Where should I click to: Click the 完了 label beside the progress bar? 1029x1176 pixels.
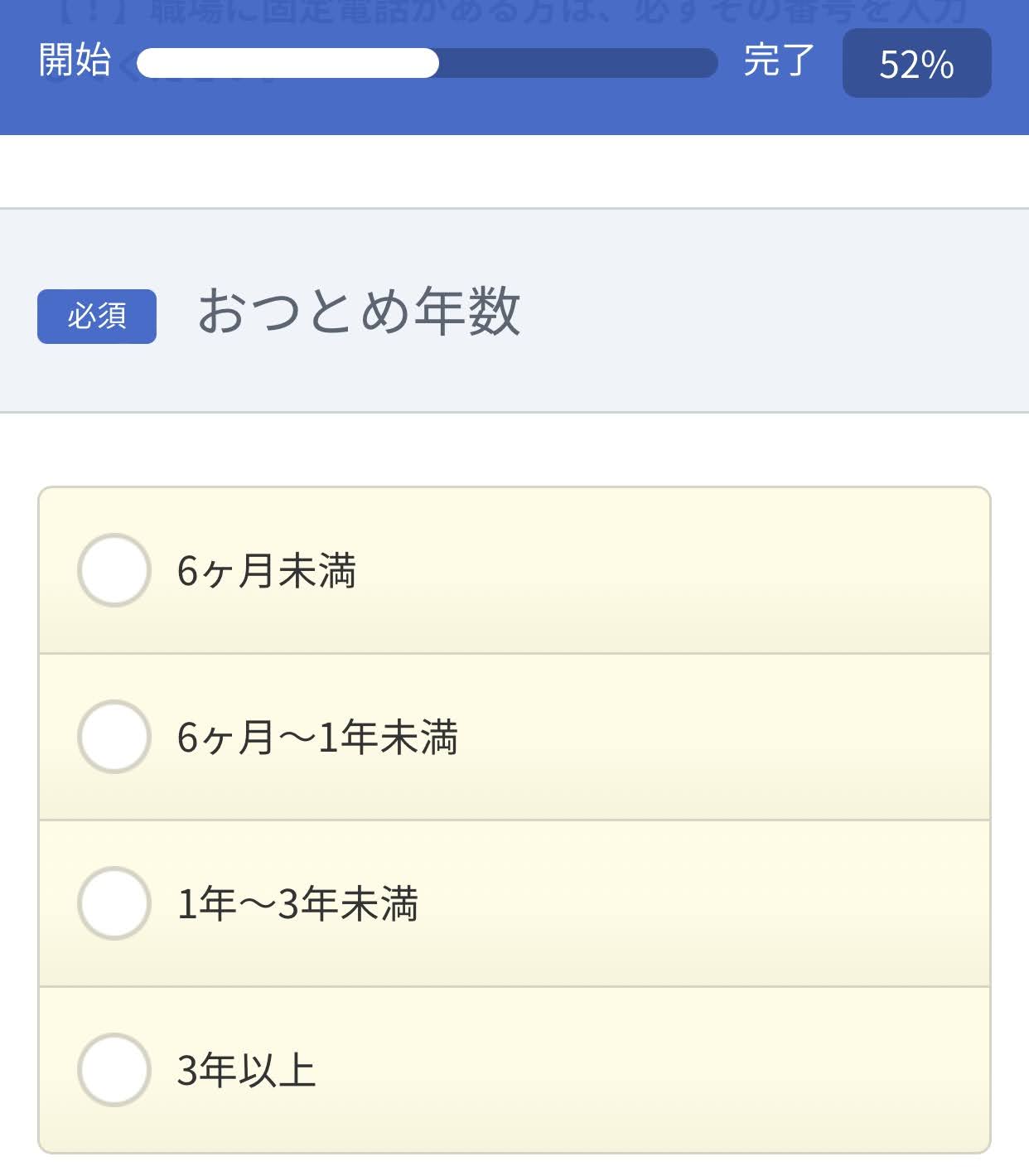coord(779,60)
